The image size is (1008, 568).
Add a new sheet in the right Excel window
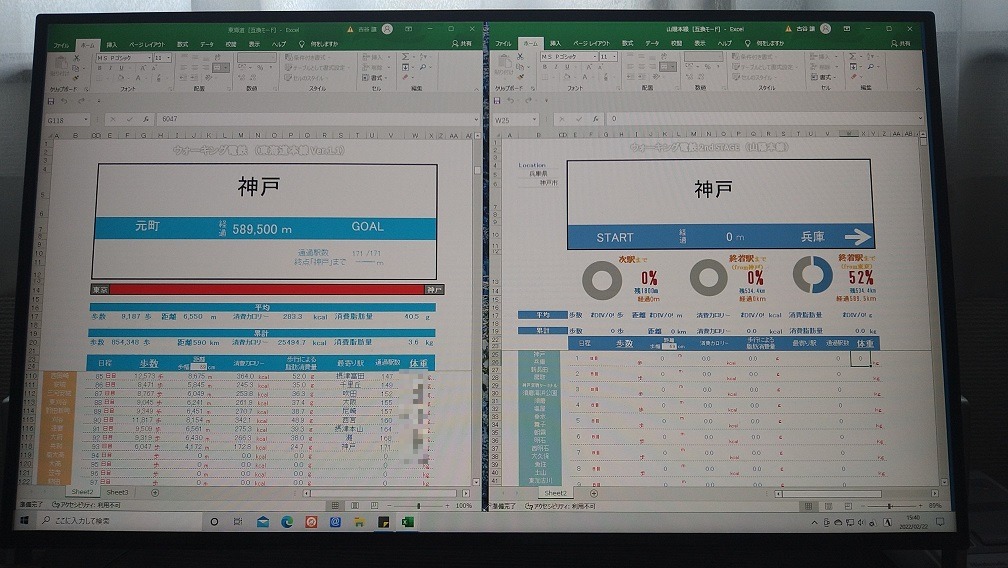coord(593,493)
